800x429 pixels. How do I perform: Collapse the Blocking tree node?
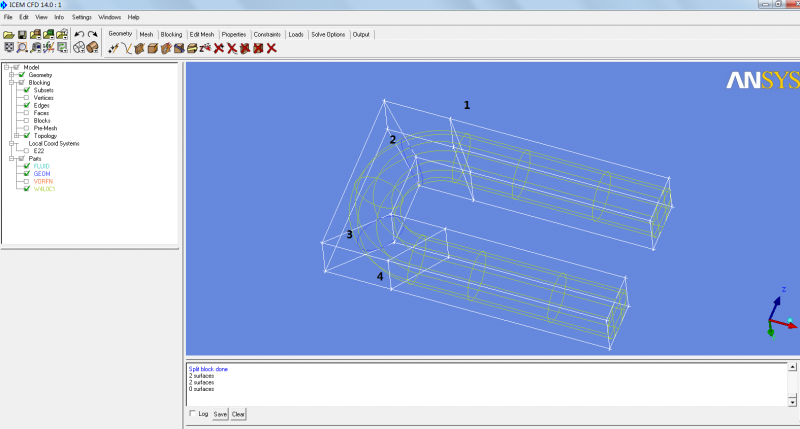(11, 82)
